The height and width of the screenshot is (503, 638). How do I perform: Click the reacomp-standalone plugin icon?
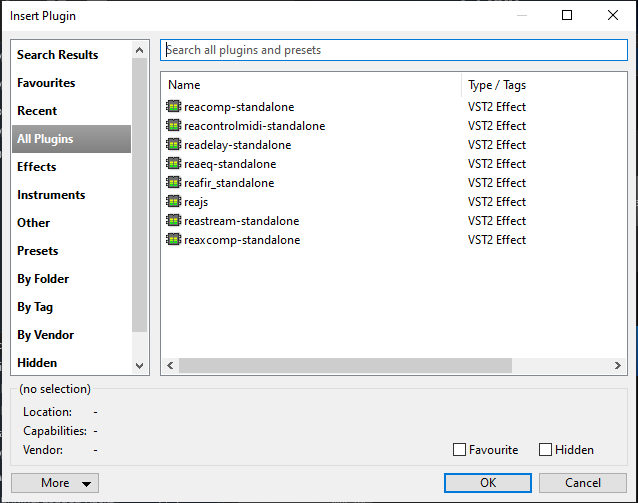pos(174,107)
